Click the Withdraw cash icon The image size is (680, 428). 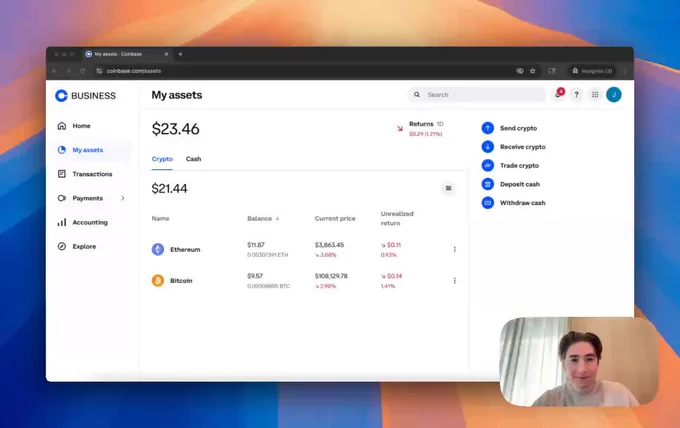click(x=488, y=203)
